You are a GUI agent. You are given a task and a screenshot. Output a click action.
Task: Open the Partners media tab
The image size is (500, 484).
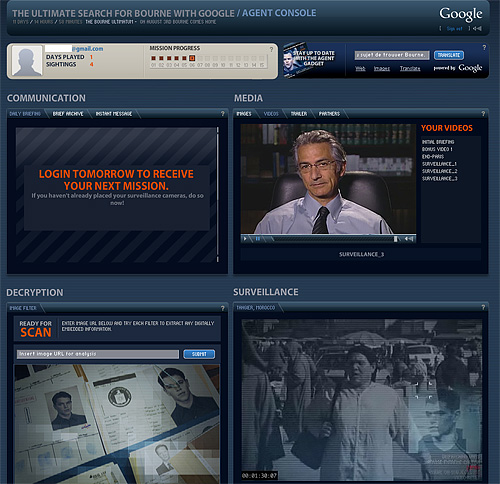point(329,114)
